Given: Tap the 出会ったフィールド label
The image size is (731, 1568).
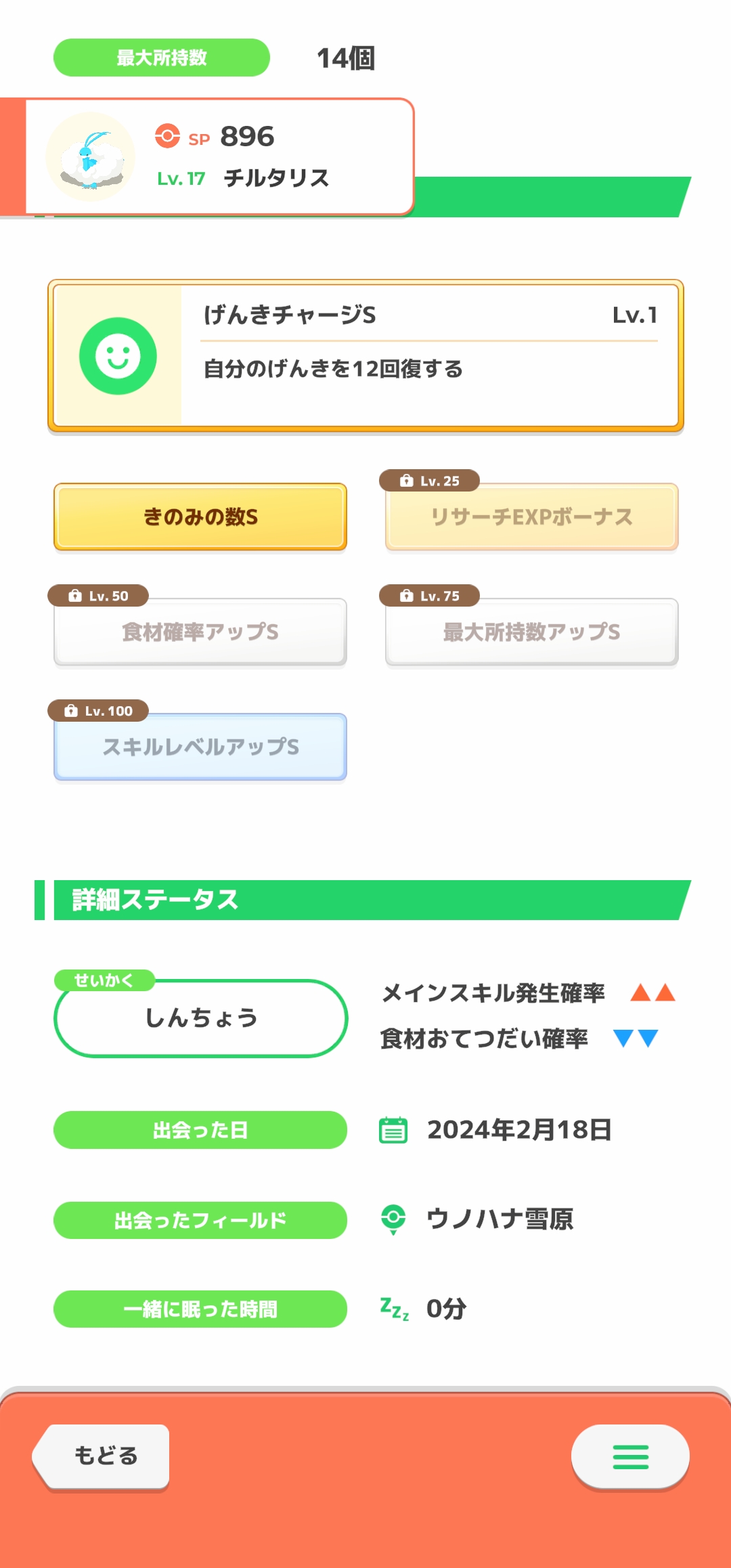Looking at the screenshot, I should point(200,1220).
